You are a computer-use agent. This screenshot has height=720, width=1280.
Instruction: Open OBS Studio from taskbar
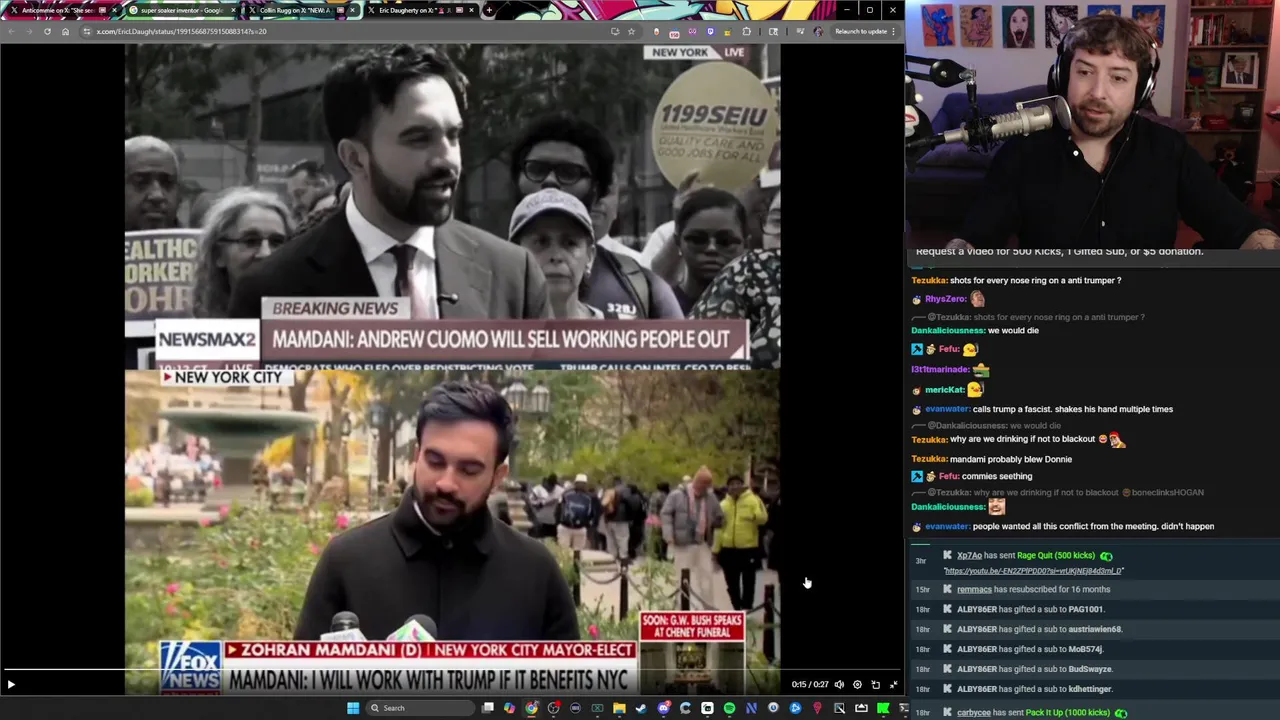[553, 708]
